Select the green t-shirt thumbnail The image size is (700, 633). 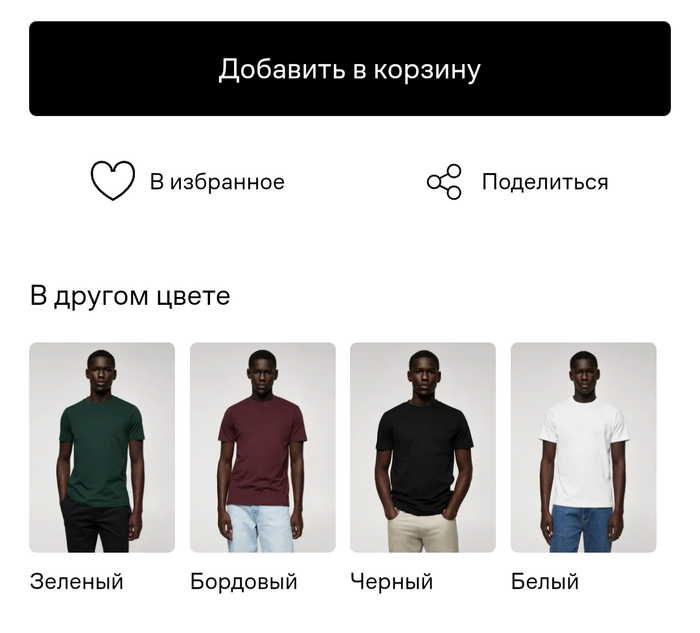pyautogui.click(x=102, y=447)
